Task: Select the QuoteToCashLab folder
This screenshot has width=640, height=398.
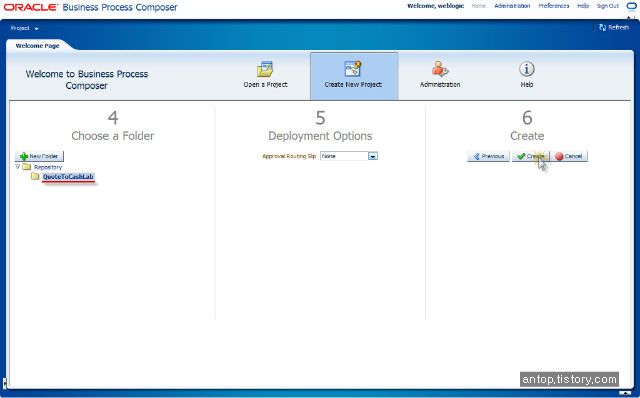Action: pyautogui.click(x=68, y=177)
